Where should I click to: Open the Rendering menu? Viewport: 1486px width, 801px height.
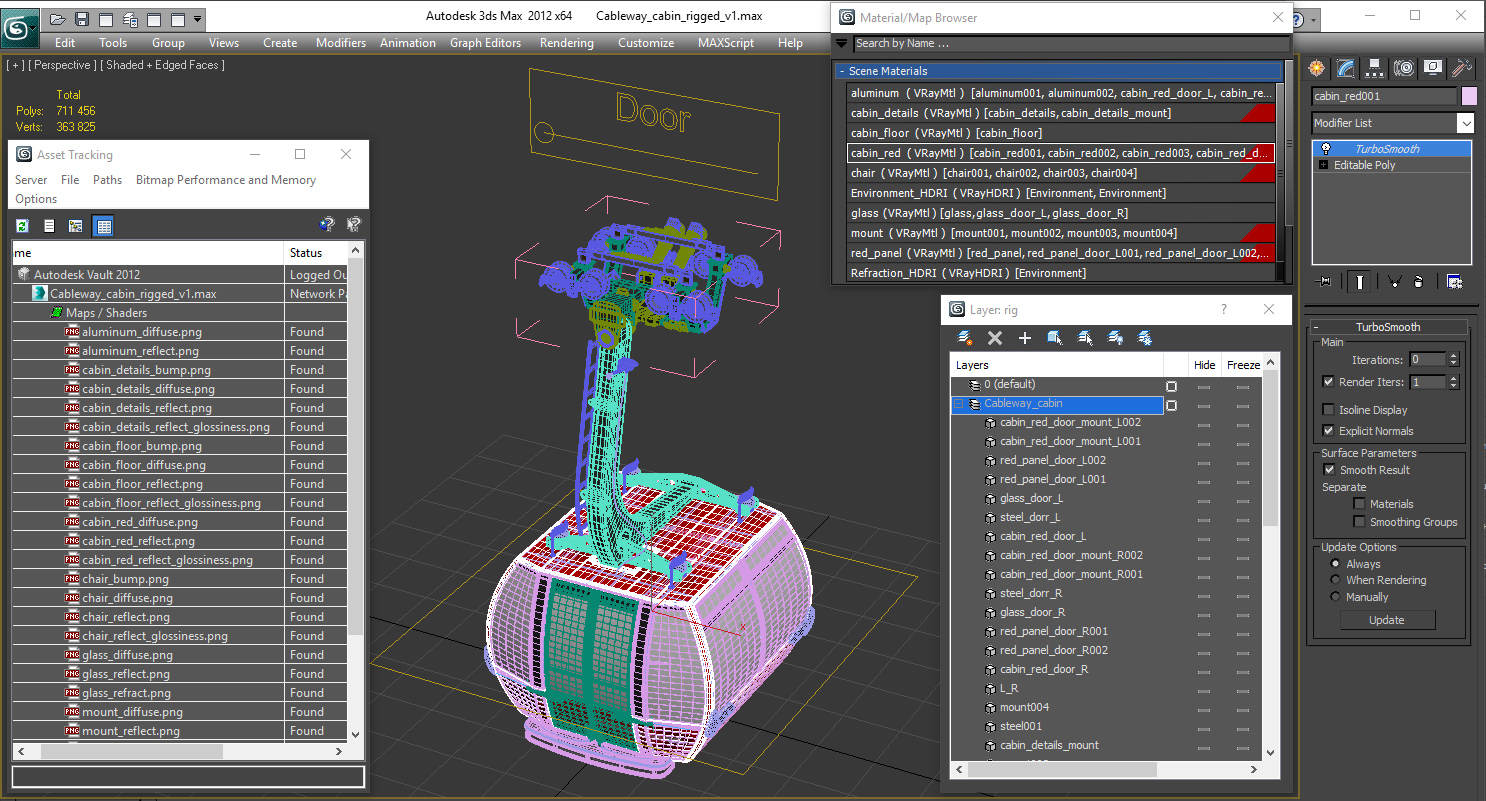click(x=566, y=43)
